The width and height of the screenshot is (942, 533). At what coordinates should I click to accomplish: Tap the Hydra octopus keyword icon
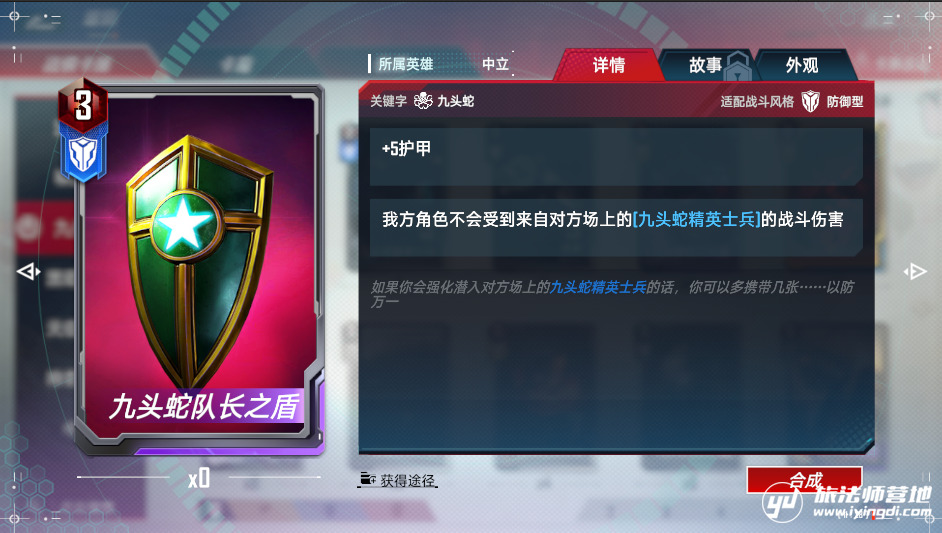tap(424, 101)
